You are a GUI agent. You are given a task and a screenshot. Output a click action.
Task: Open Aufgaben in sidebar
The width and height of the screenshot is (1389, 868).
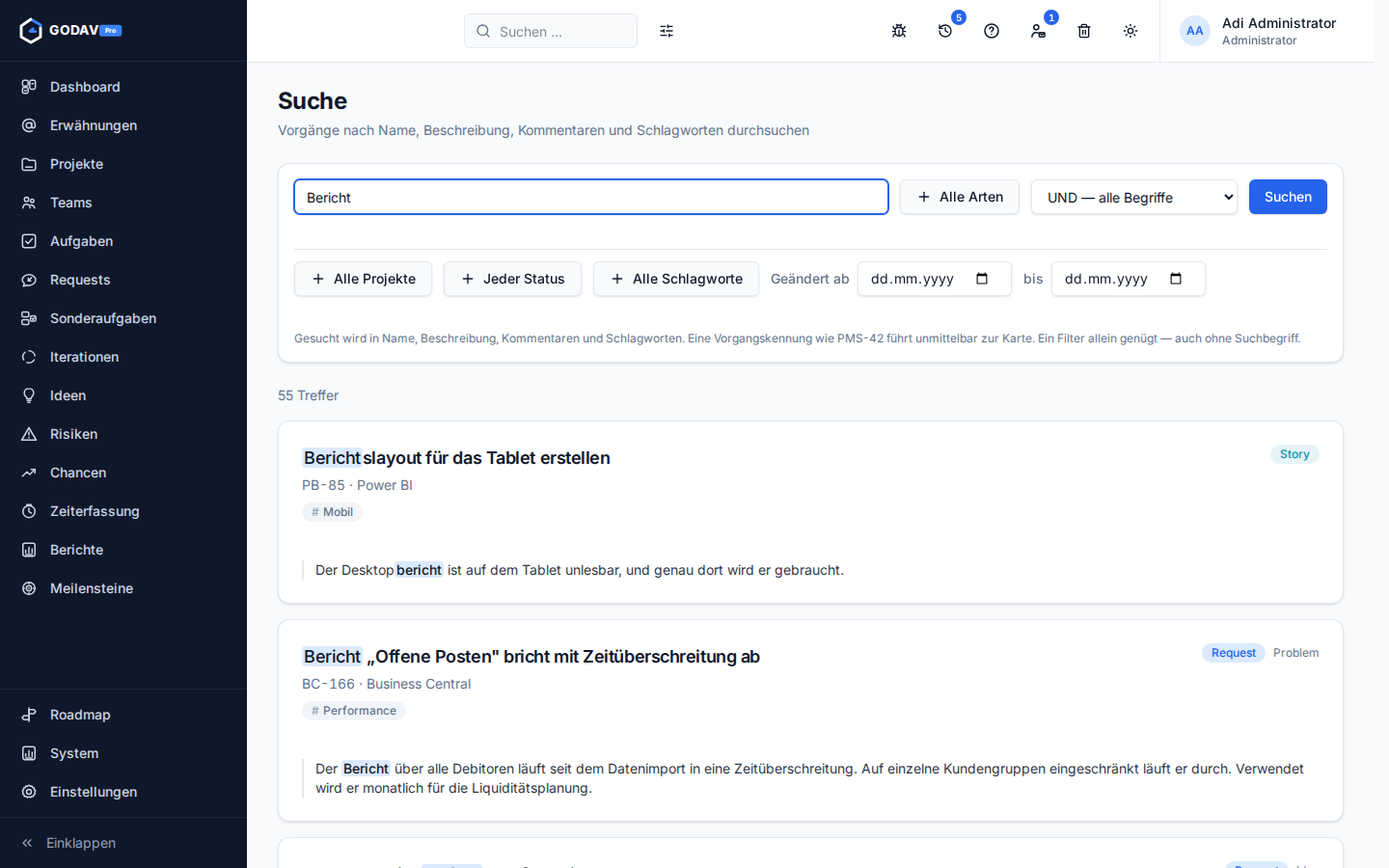tap(123, 241)
